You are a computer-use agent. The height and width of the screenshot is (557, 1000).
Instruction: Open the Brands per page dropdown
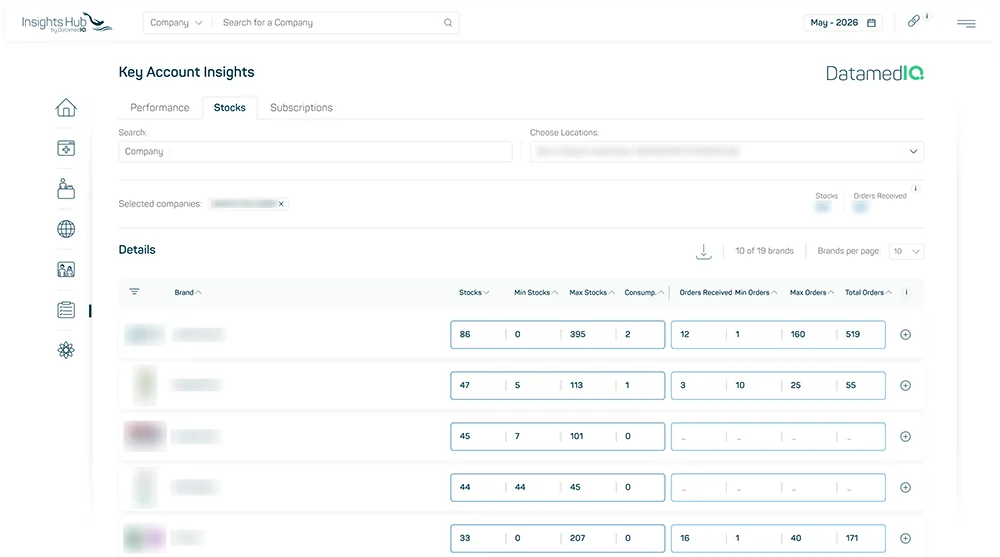(x=906, y=251)
